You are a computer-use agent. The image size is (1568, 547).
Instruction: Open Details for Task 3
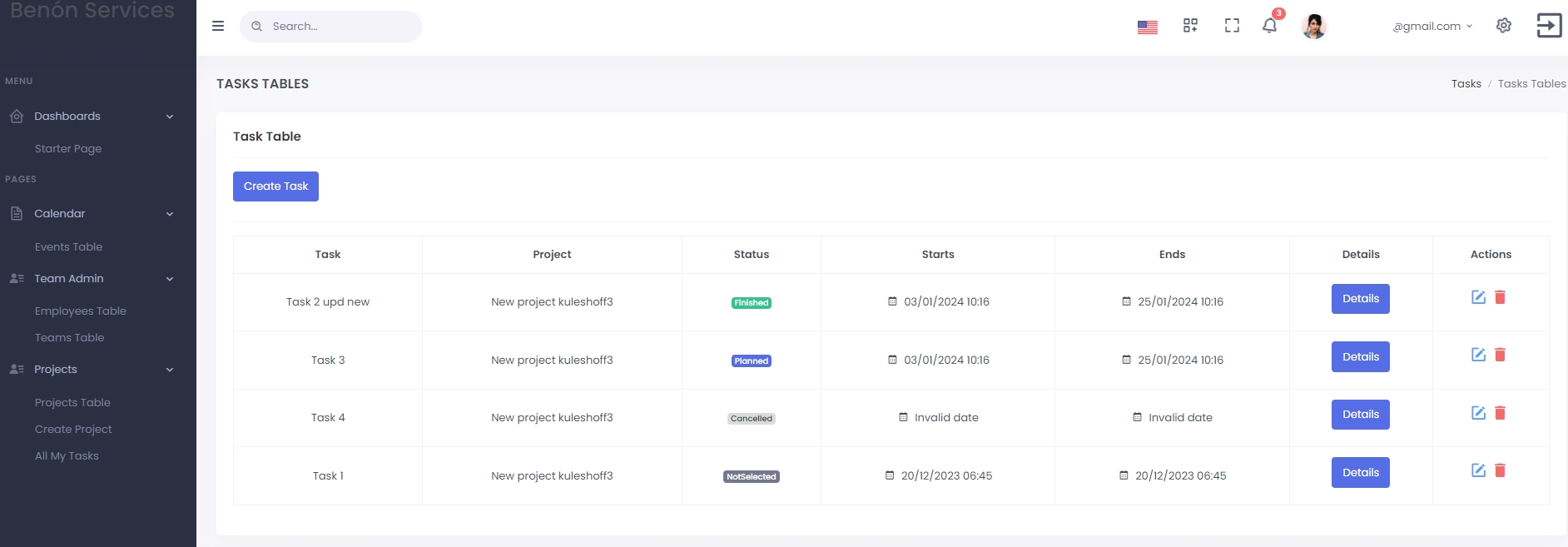coord(1360,357)
